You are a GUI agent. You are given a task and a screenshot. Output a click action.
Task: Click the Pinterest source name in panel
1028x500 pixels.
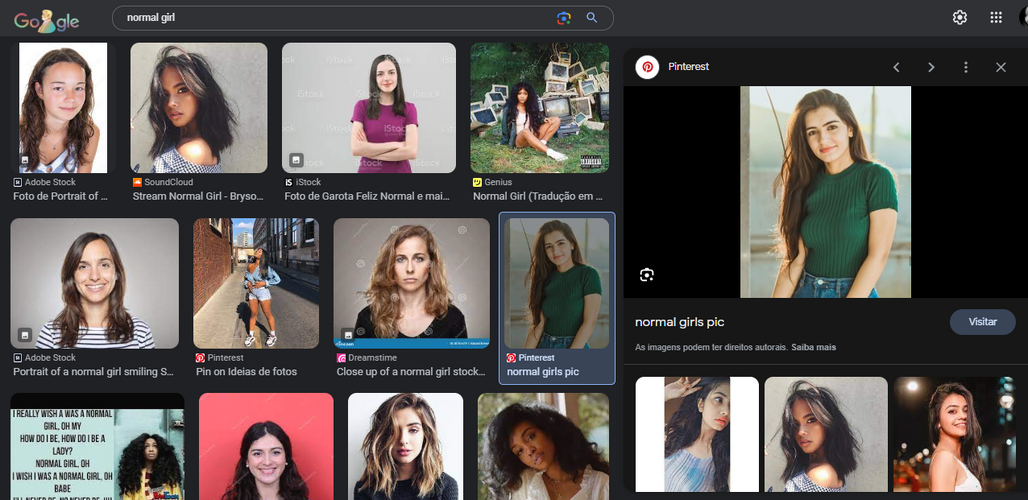click(688, 67)
